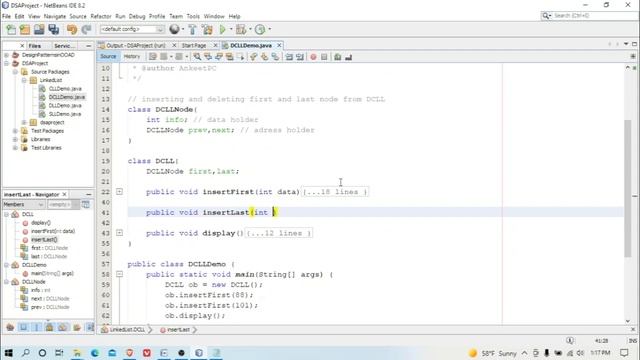The height and width of the screenshot is (360, 640).
Task: Switch to Source view button
Action: point(108,56)
